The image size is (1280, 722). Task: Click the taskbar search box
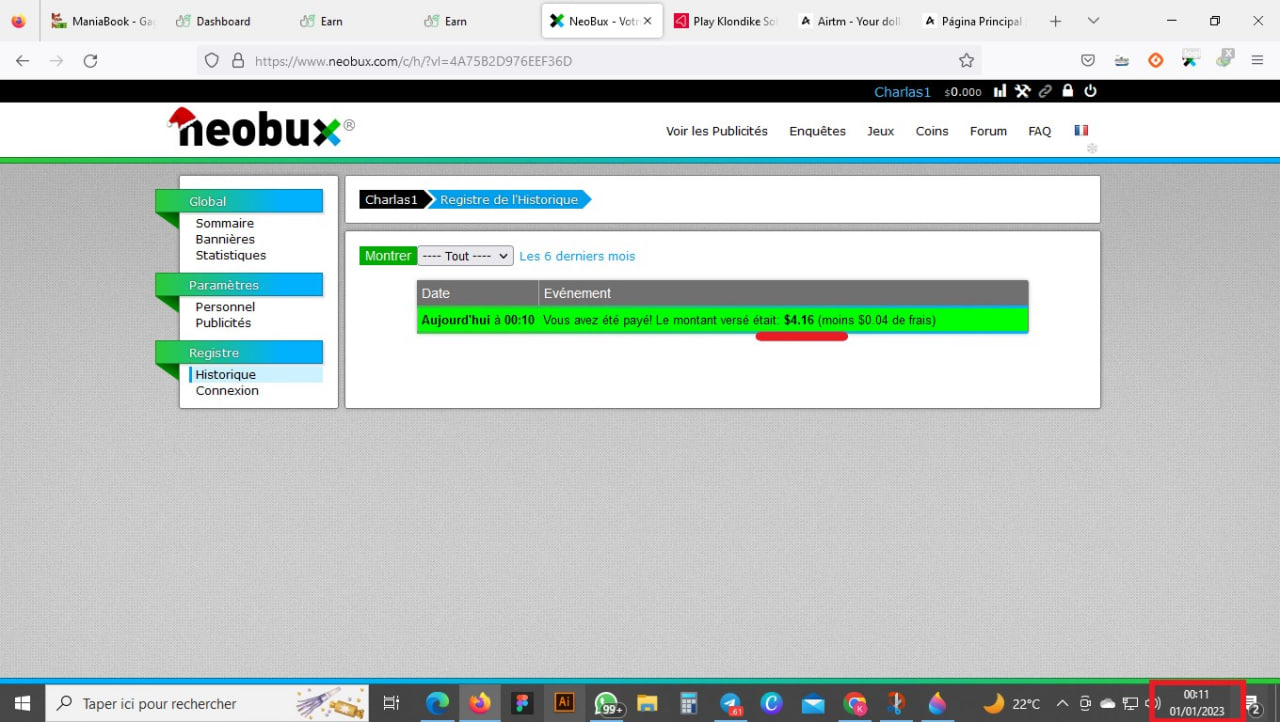[x=208, y=703]
